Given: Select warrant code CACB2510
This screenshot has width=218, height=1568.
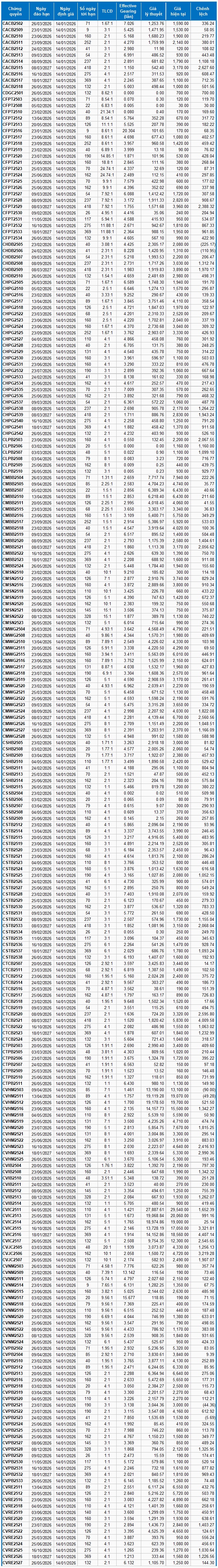Looking at the screenshot, I should [x=13, y=36].
